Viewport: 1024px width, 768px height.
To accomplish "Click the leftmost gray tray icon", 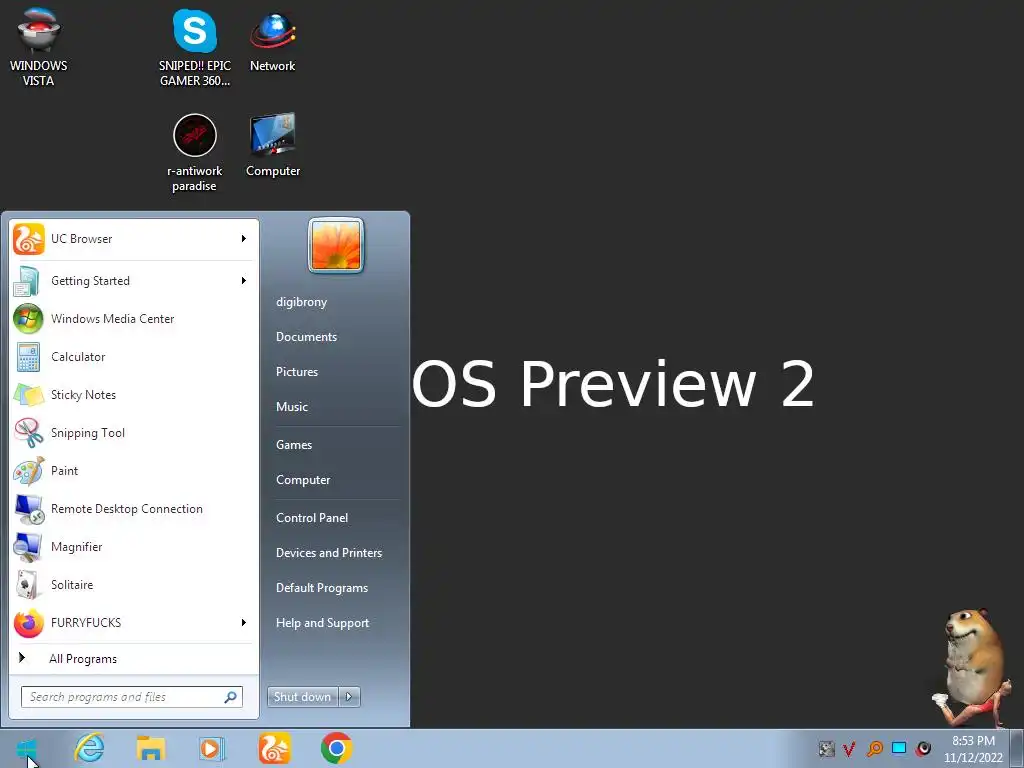I will (x=826, y=748).
